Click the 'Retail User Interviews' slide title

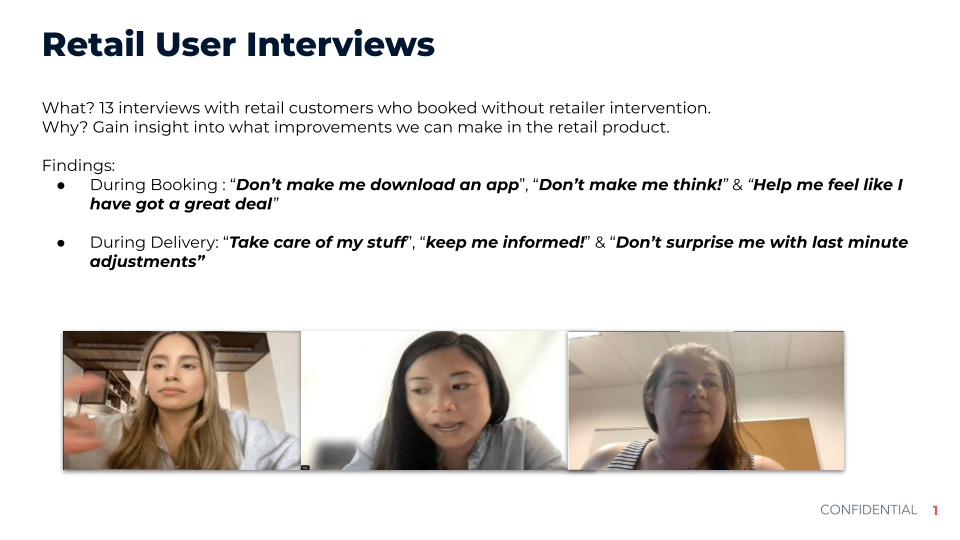click(x=238, y=45)
